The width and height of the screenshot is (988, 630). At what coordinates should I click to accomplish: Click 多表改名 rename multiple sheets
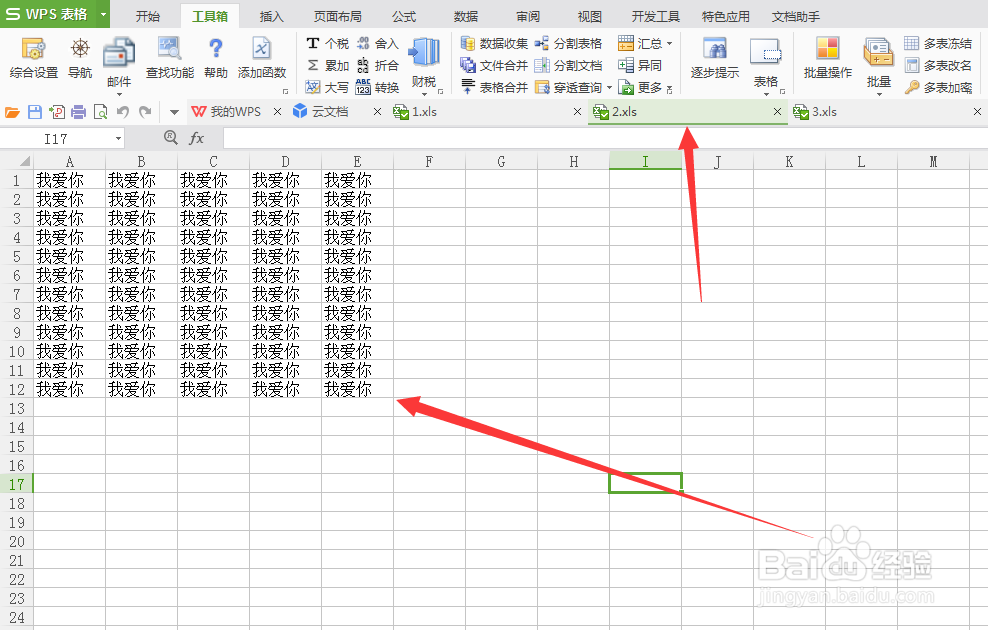coord(938,65)
